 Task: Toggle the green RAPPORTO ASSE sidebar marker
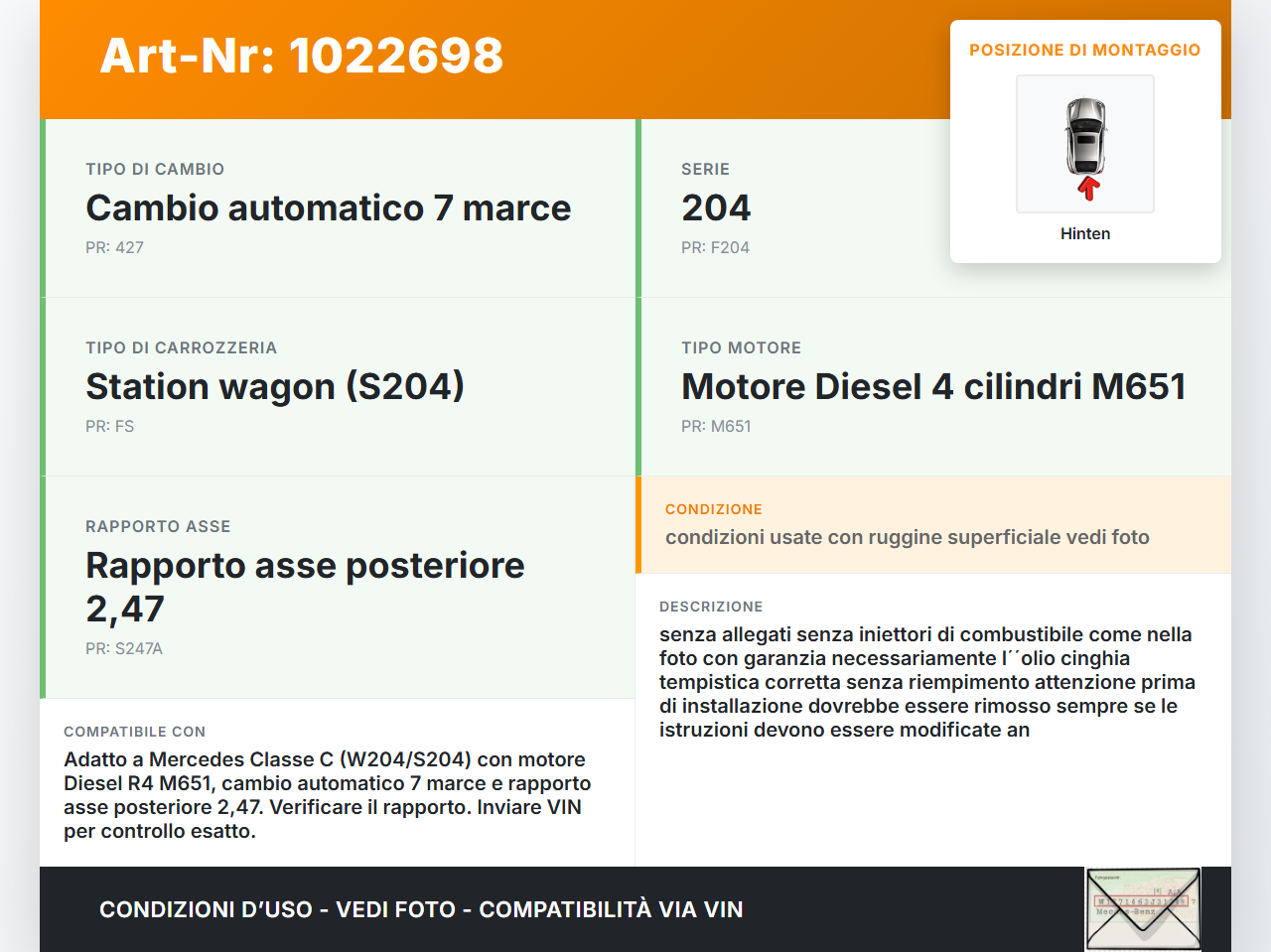pyautogui.click(x=42, y=586)
